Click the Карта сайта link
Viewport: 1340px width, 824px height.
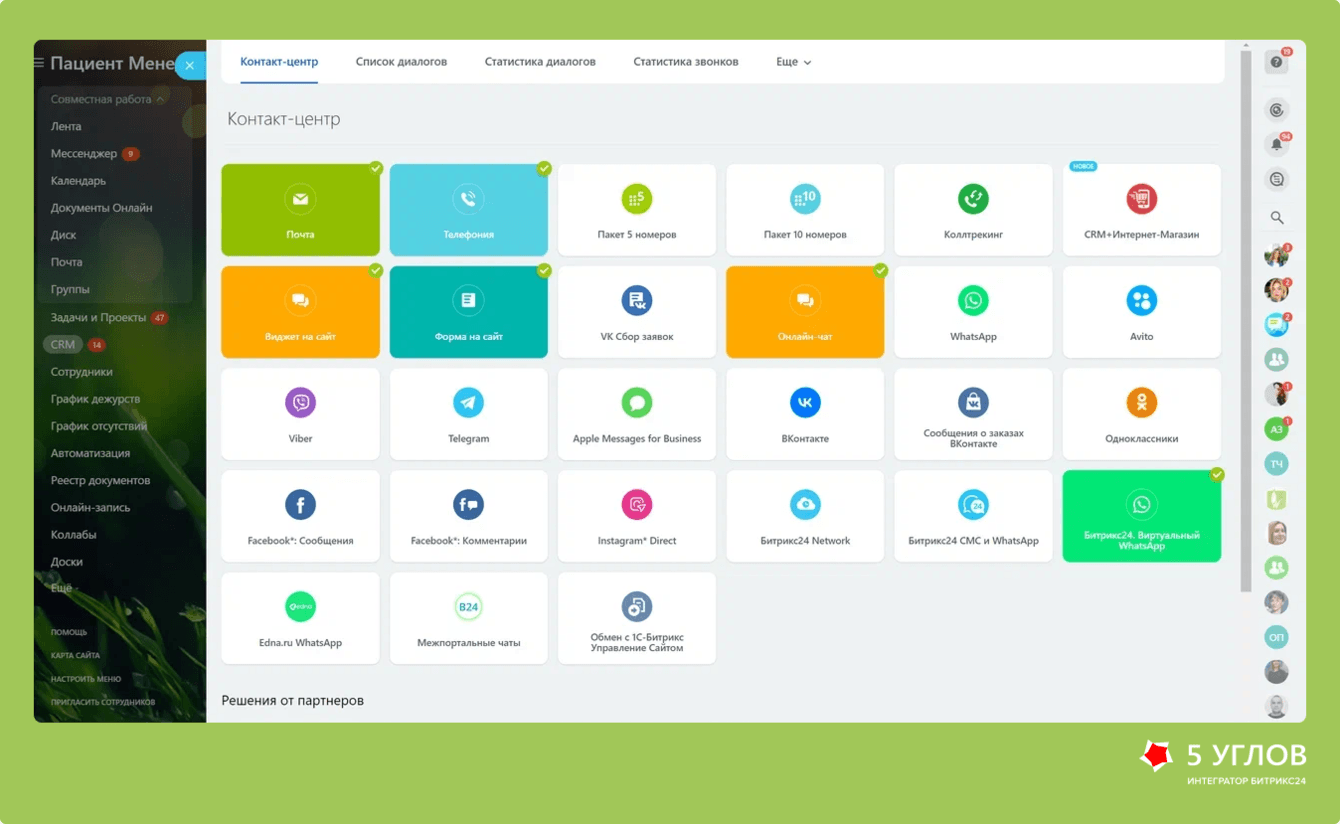point(75,655)
